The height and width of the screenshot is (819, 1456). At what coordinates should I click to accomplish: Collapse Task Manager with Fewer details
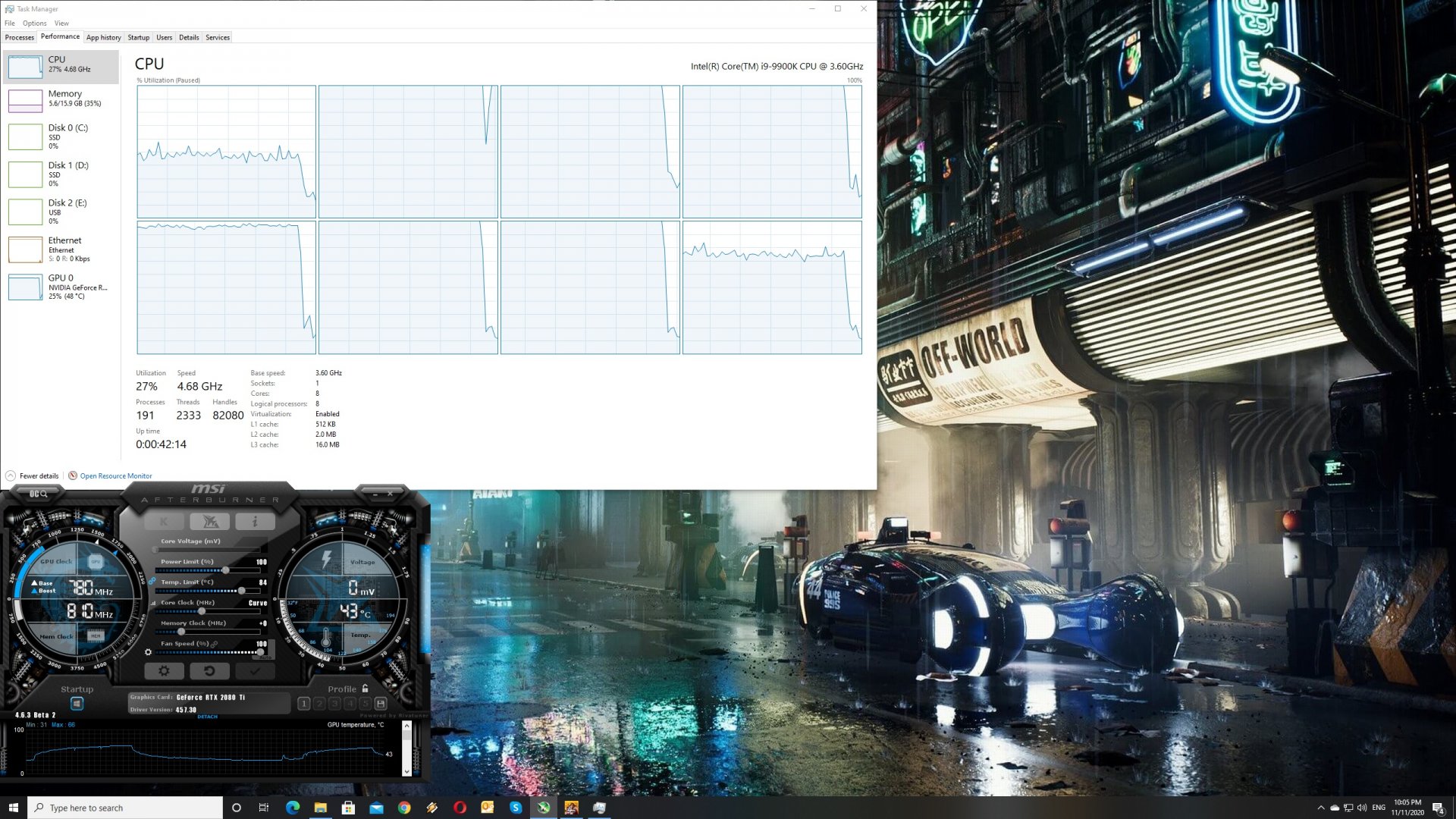click(x=34, y=475)
